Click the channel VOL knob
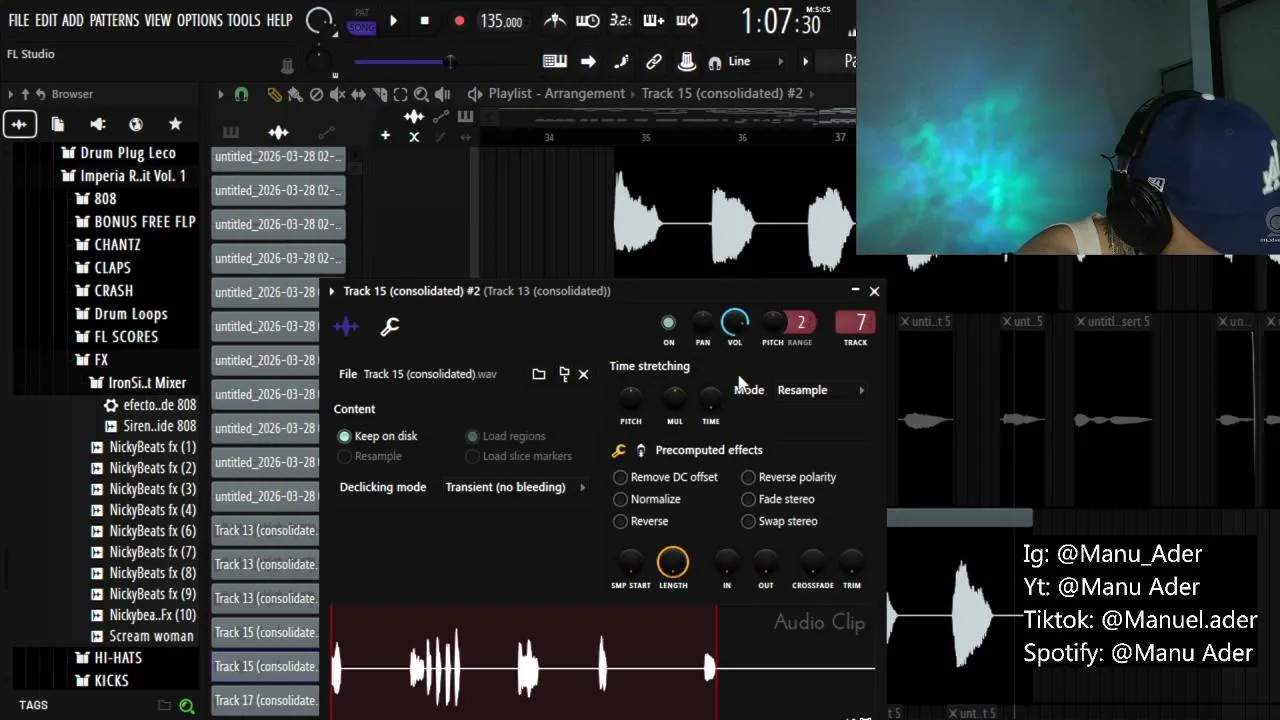 (734, 322)
